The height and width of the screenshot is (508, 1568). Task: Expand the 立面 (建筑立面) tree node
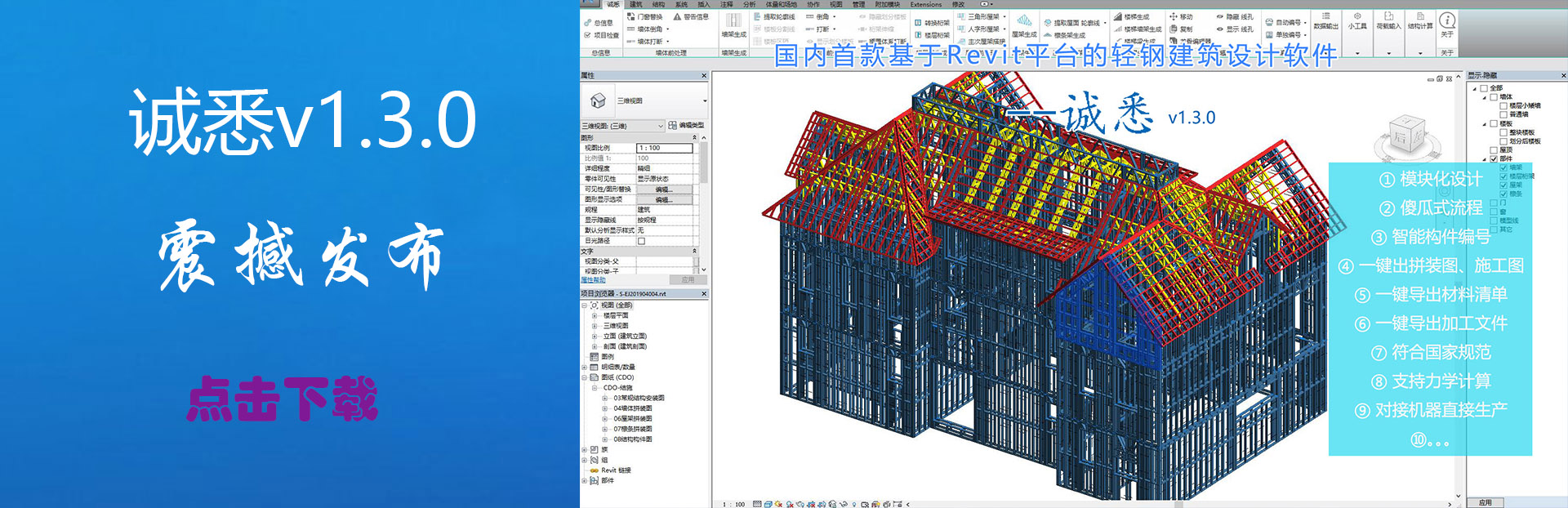595,336
